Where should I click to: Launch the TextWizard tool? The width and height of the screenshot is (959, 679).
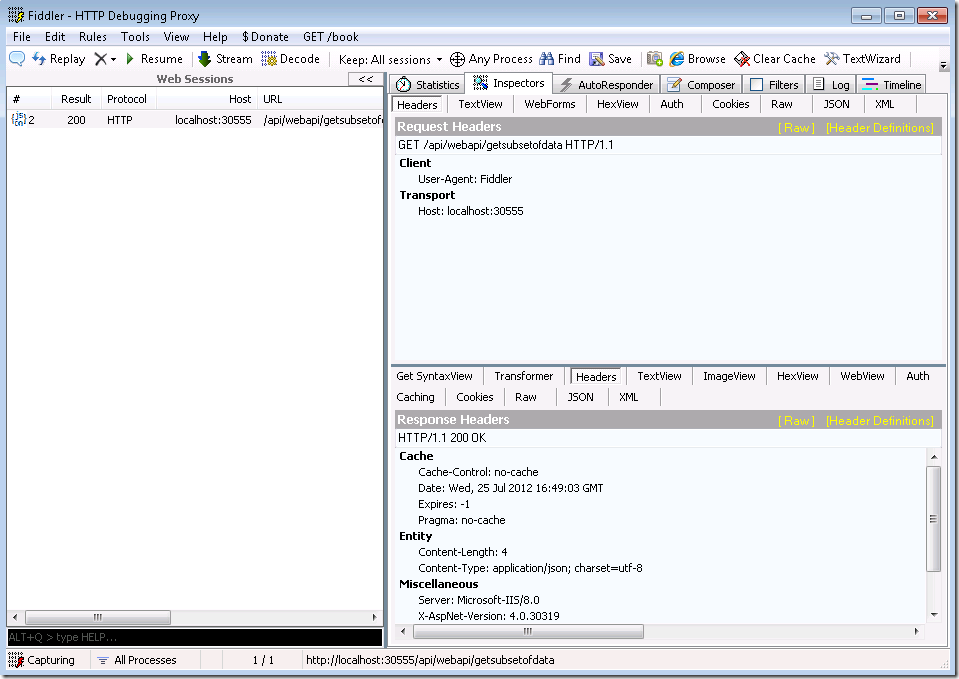click(x=862, y=59)
